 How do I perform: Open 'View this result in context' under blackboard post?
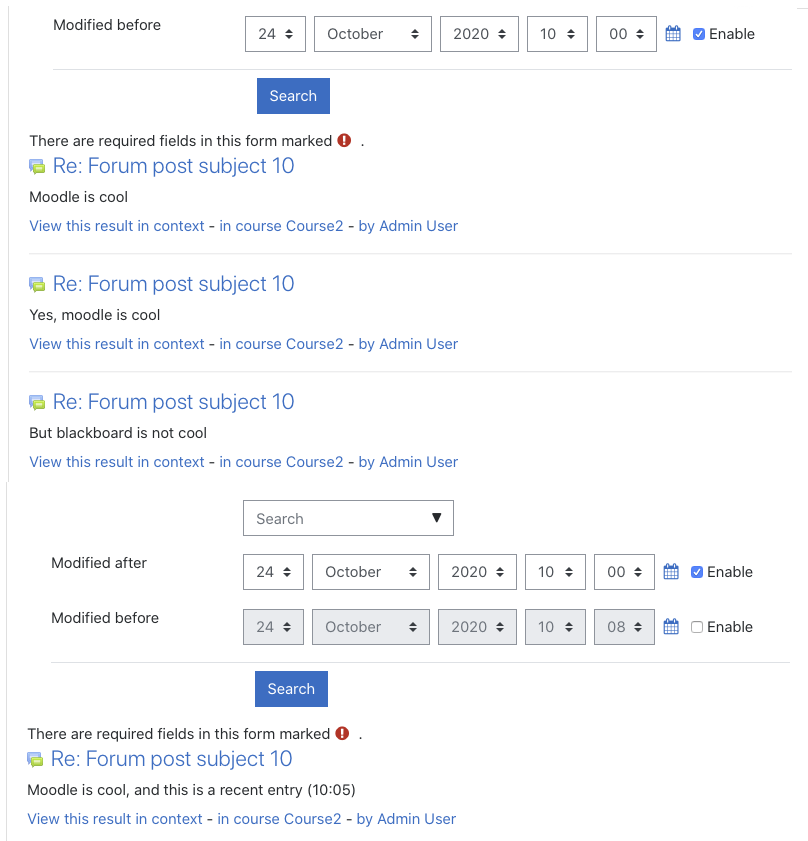tap(116, 462)
